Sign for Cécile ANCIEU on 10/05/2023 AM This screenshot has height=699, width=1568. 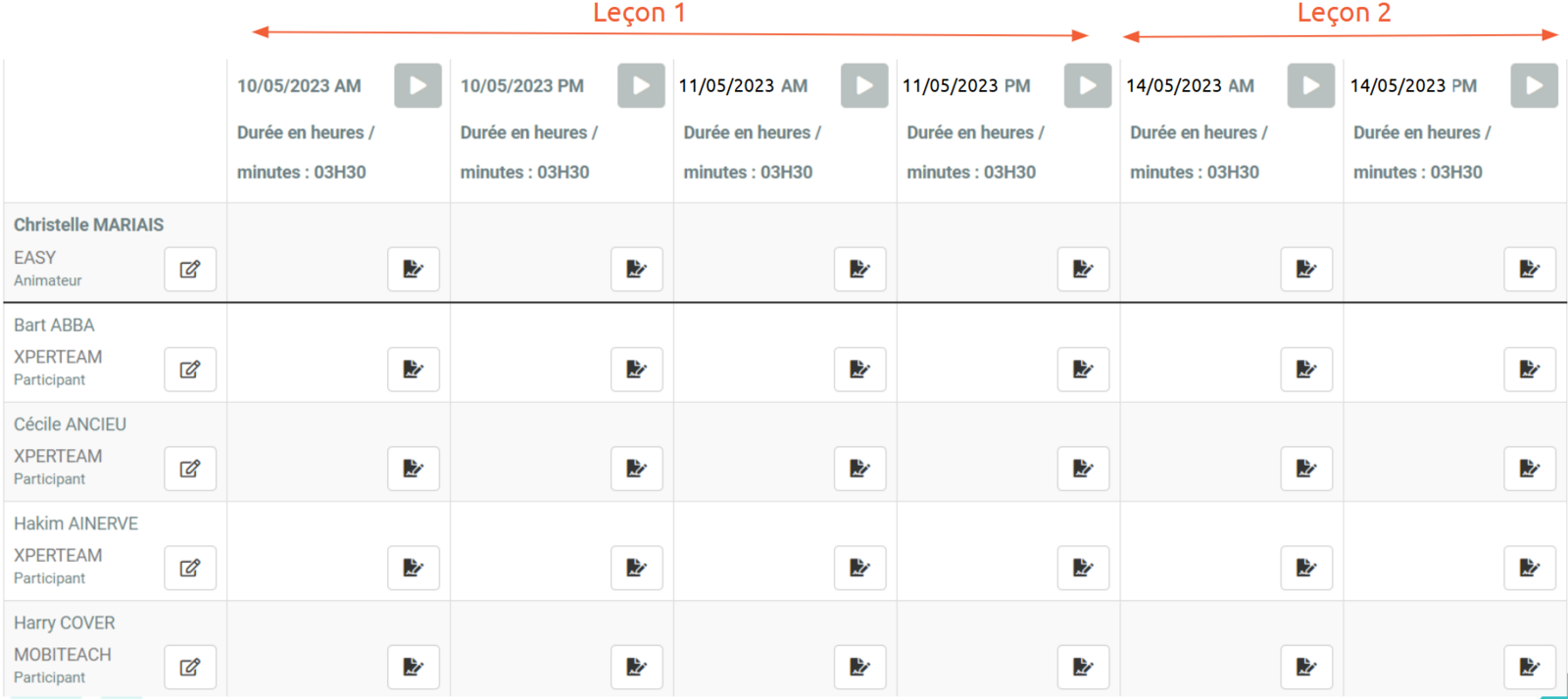[414, 469]
